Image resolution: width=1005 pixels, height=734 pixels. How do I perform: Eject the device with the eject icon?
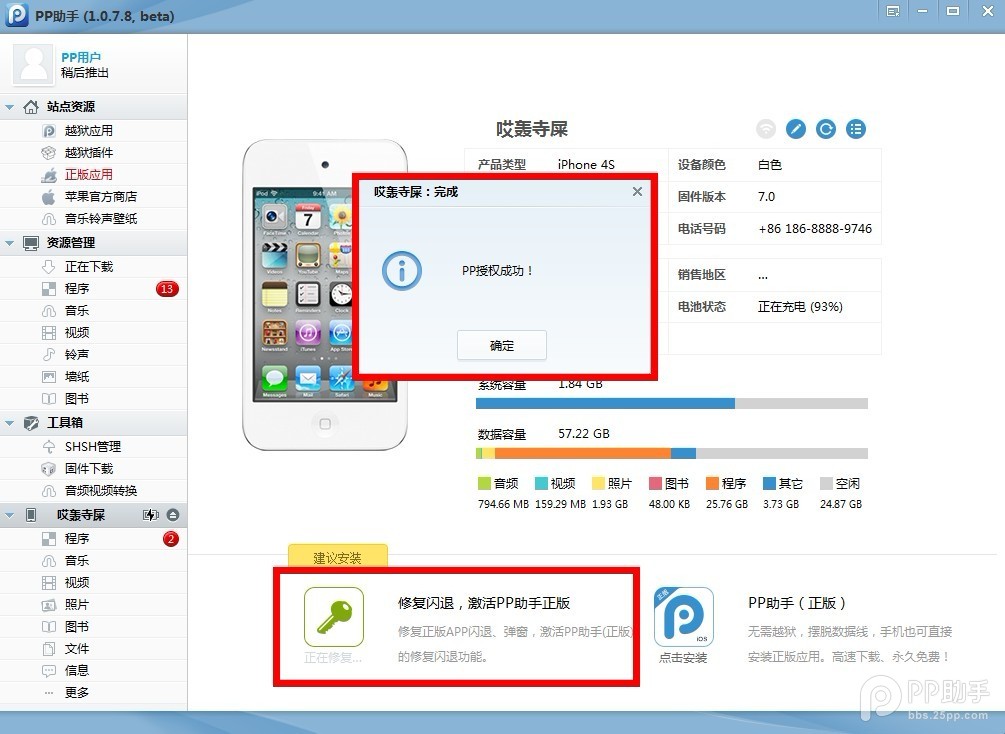click(x=172, y=515)
